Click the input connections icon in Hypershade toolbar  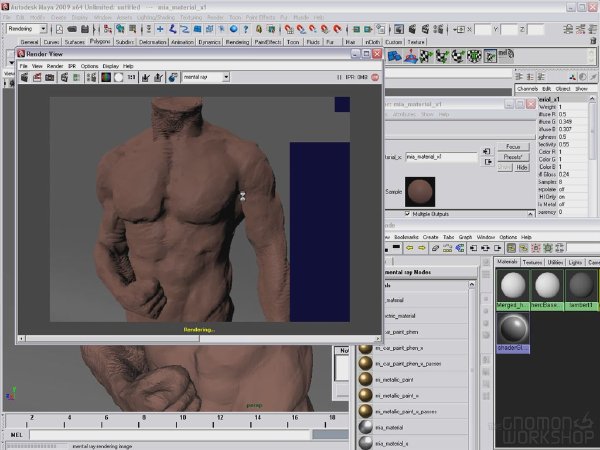[473, 248]
